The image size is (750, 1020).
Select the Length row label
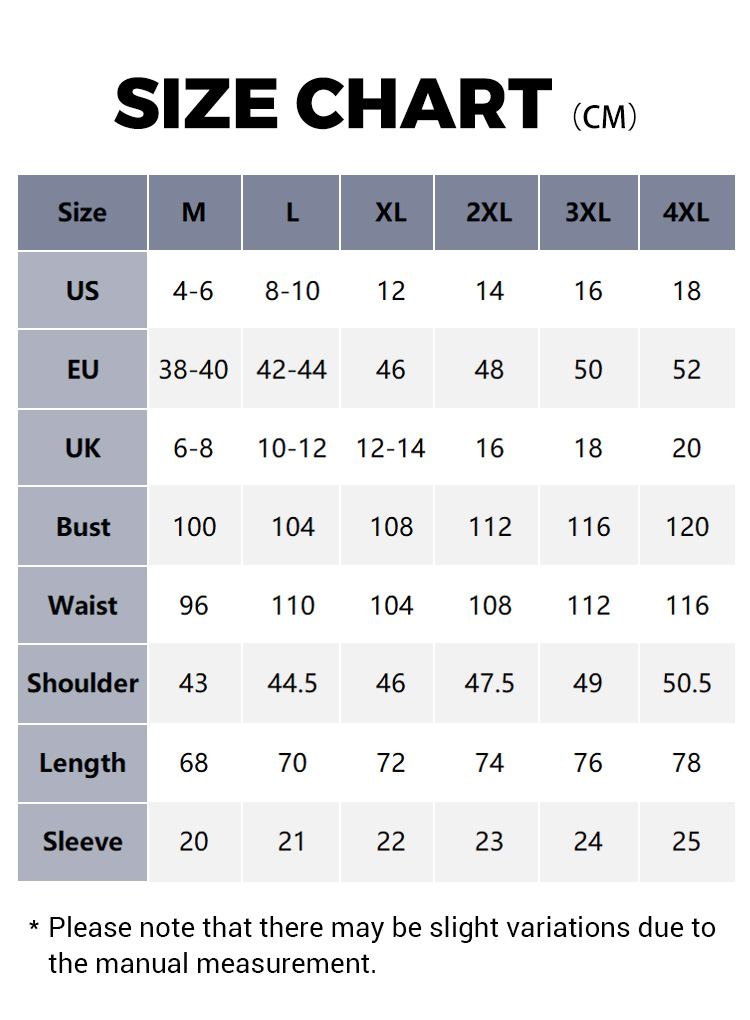tap(82, 763)
